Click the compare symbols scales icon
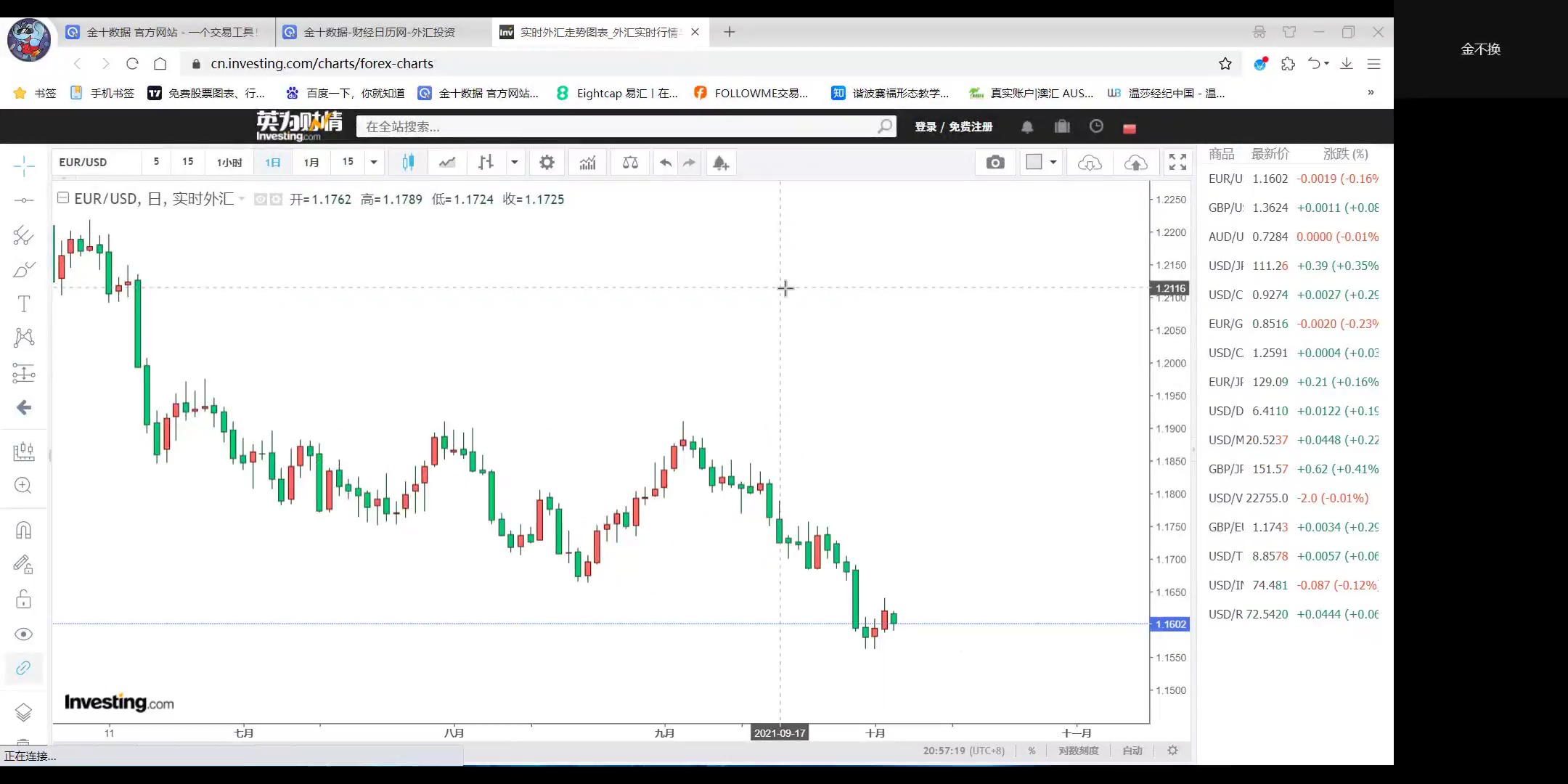 630,163
